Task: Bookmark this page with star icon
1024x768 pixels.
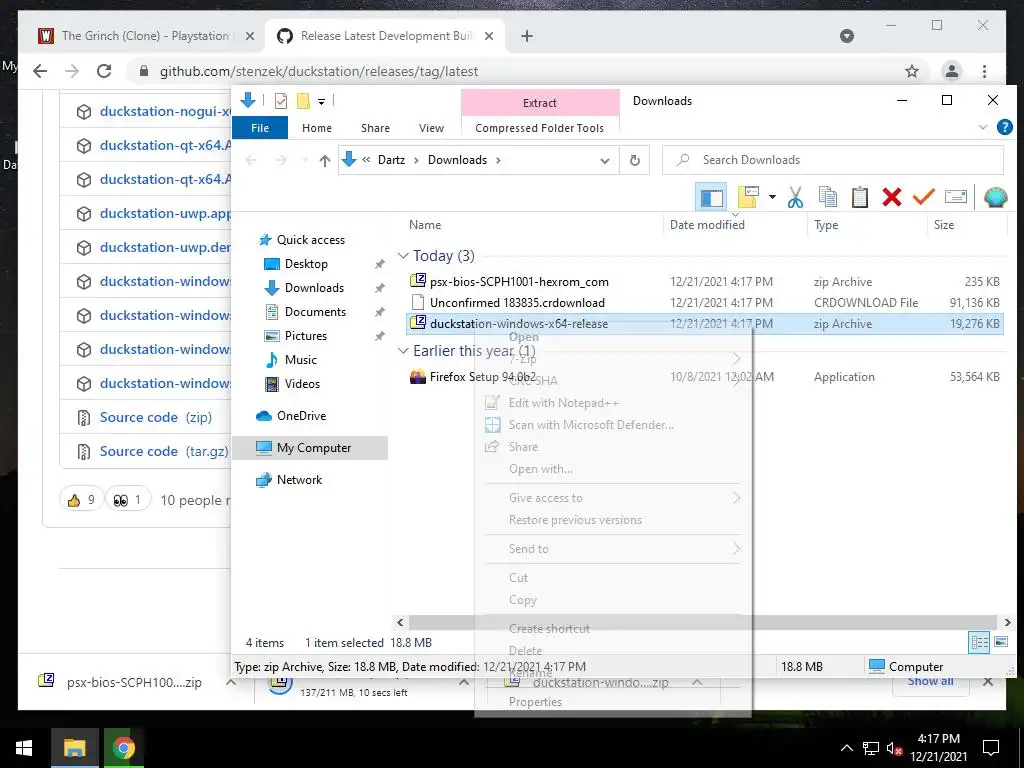Action: pyautogui.click(x=912, y=71)
